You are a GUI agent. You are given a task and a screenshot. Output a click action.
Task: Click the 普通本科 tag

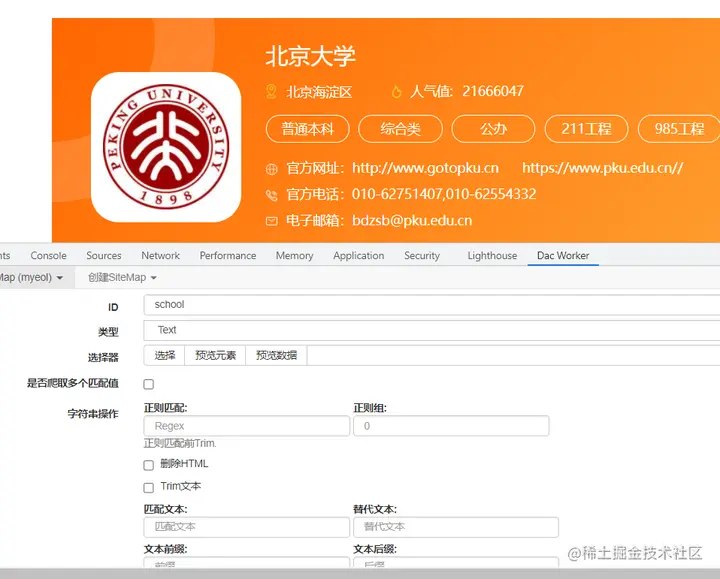pyautogui.click(x=308, y=129)
